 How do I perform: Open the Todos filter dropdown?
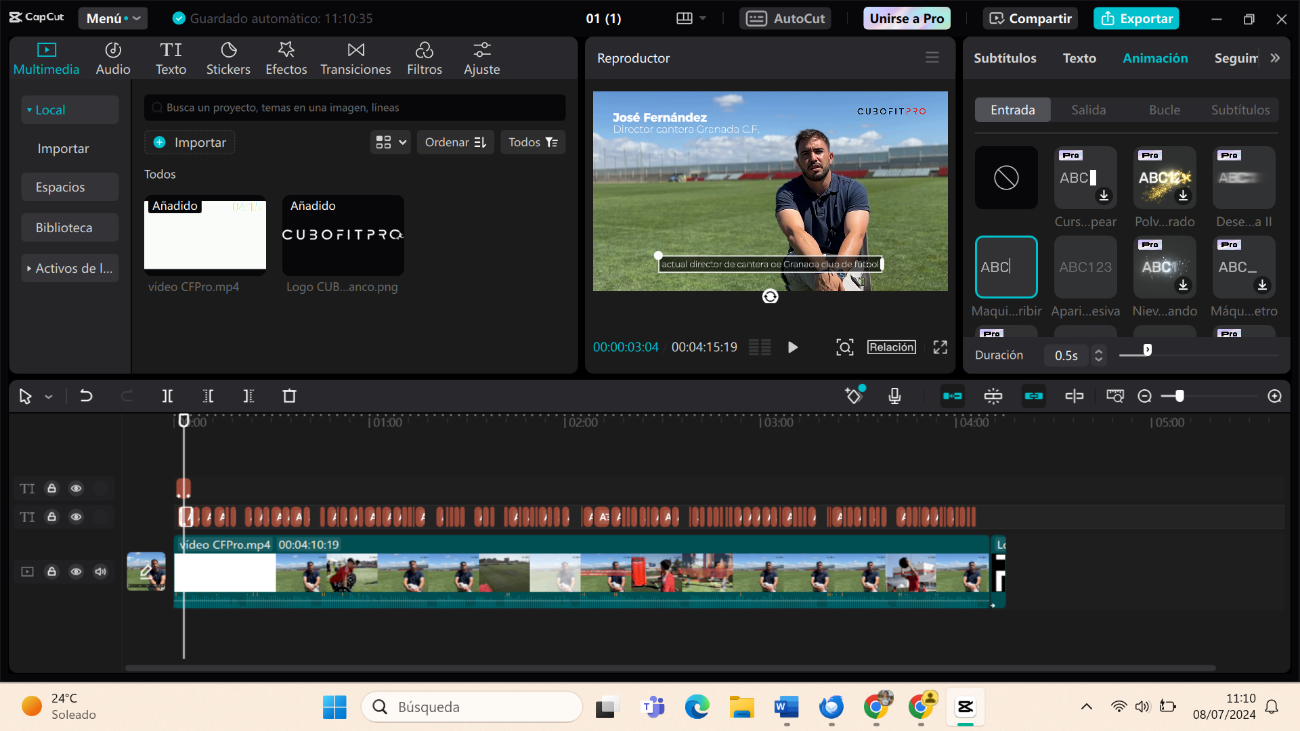click(x=532, y=142)
